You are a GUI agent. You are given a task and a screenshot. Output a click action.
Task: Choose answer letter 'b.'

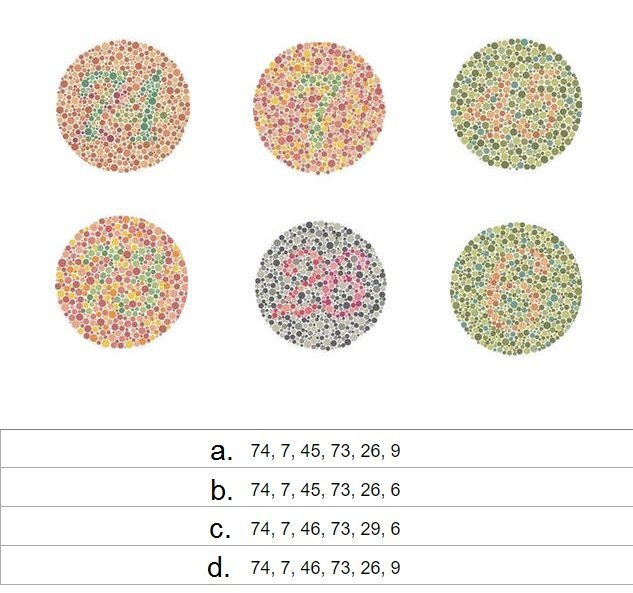[222, 490]
